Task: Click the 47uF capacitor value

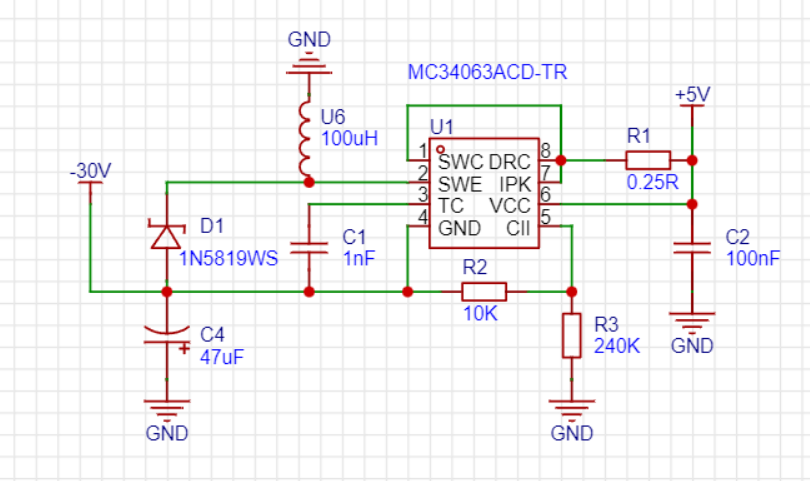Action: click(x=222, y=357)
